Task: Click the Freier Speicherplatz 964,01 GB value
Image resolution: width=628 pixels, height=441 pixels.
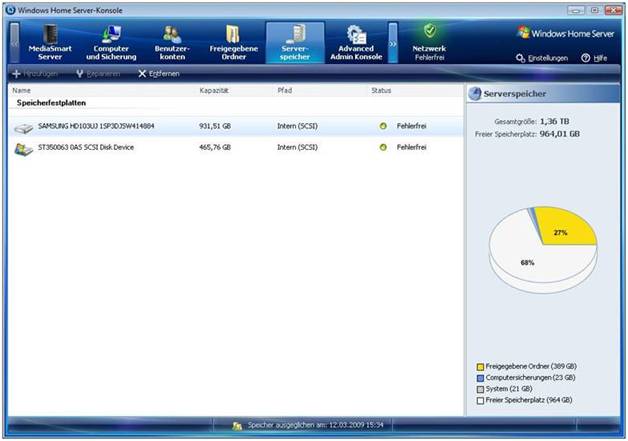Action: (560, 134)
